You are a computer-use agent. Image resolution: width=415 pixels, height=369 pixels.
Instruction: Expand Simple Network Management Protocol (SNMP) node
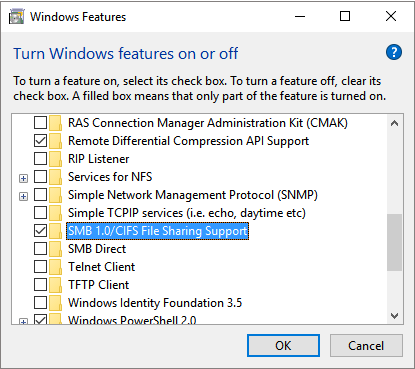click(x=23, y=197)
